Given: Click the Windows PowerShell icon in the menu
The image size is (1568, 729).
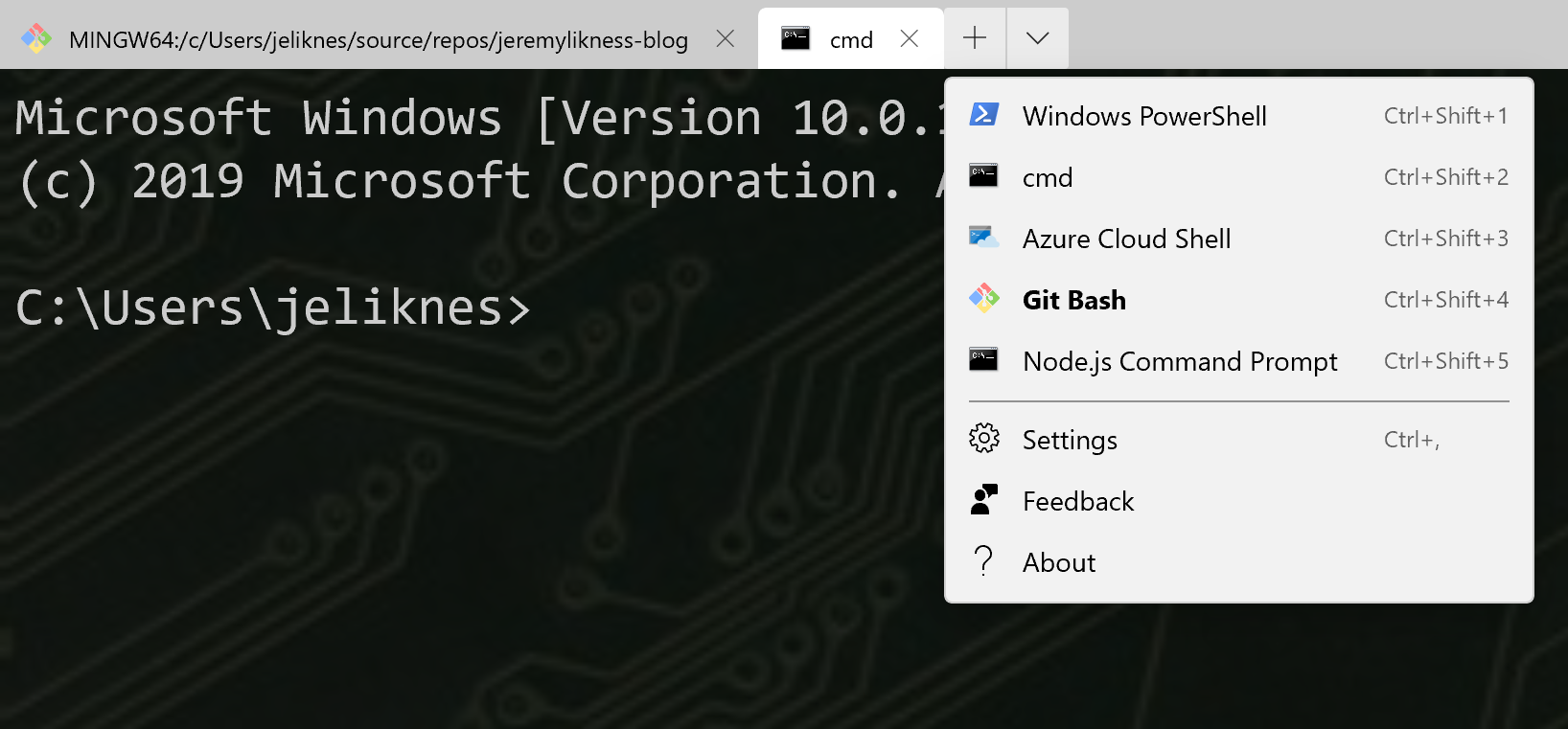Looking at the screenshot, I should [x=983, y=115].
